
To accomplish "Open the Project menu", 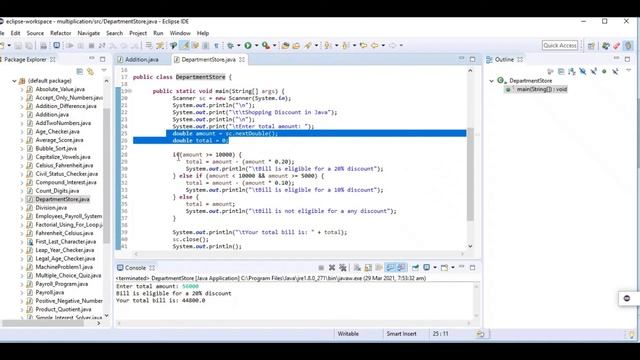I will 138,33.
